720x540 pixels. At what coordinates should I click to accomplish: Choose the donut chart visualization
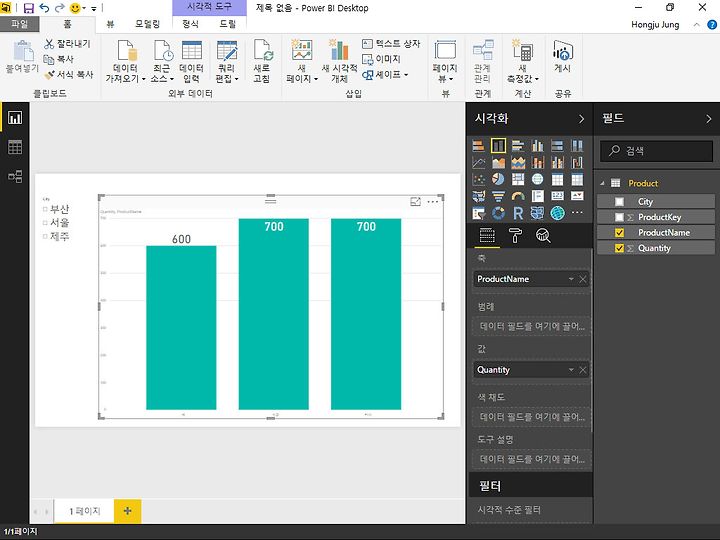[x=498, y=213]
